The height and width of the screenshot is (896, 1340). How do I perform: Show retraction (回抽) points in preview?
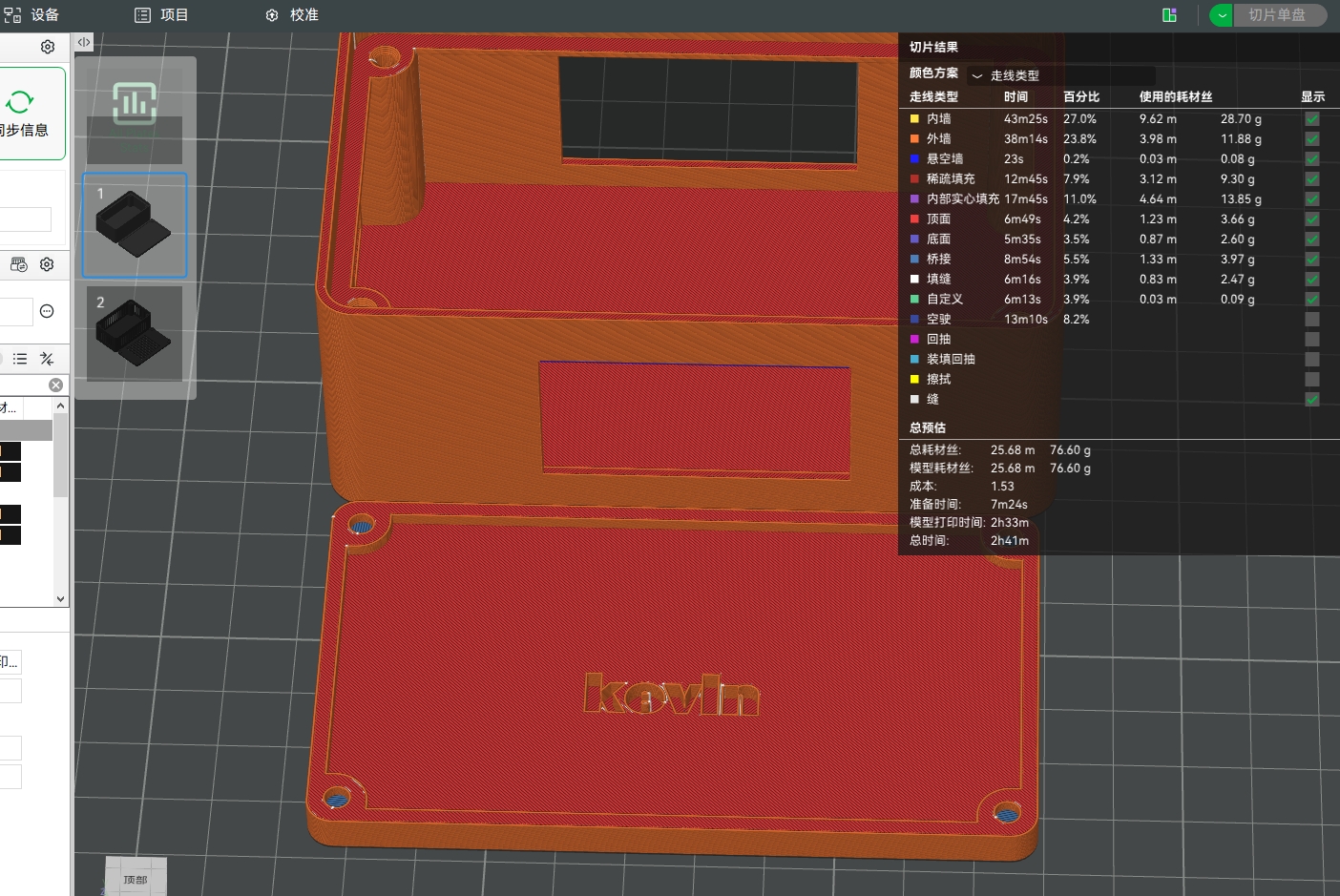click(x=1312, y=340)
